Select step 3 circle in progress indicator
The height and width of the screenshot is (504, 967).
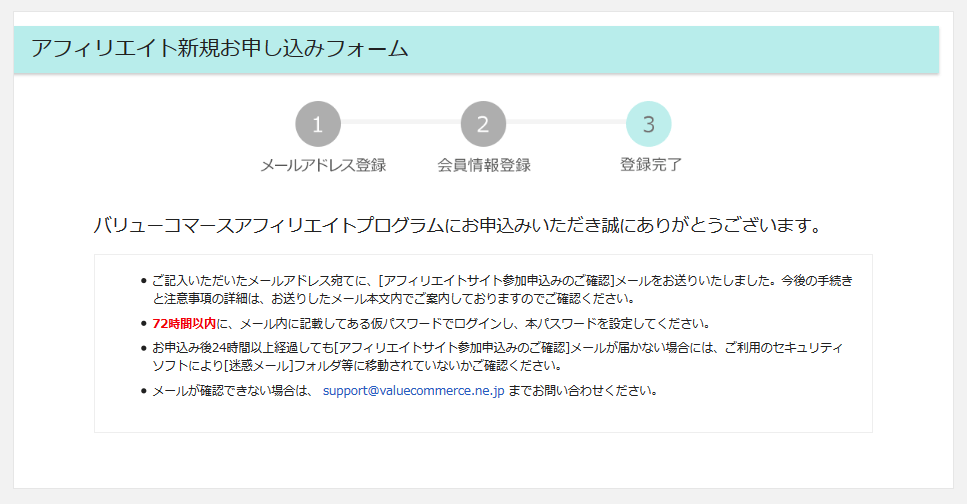[649, 124]
